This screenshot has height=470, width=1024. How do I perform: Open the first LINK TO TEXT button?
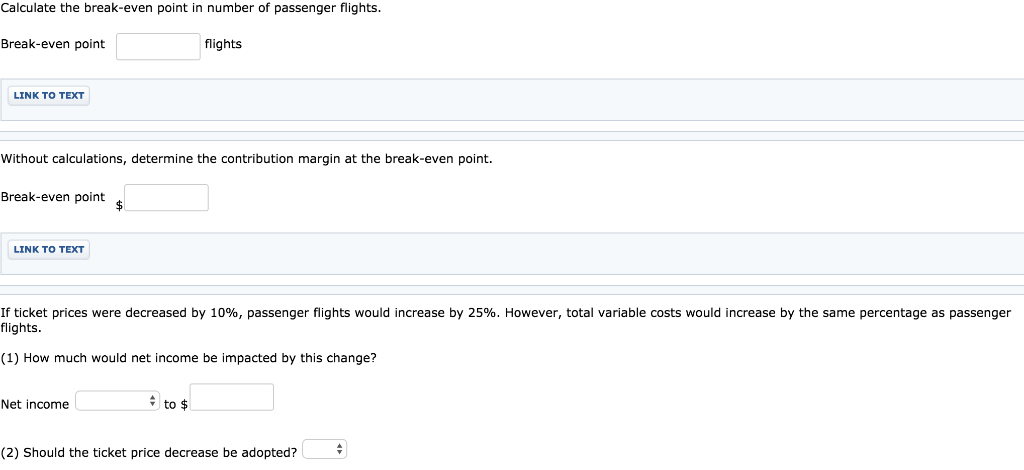click(49, 96)
